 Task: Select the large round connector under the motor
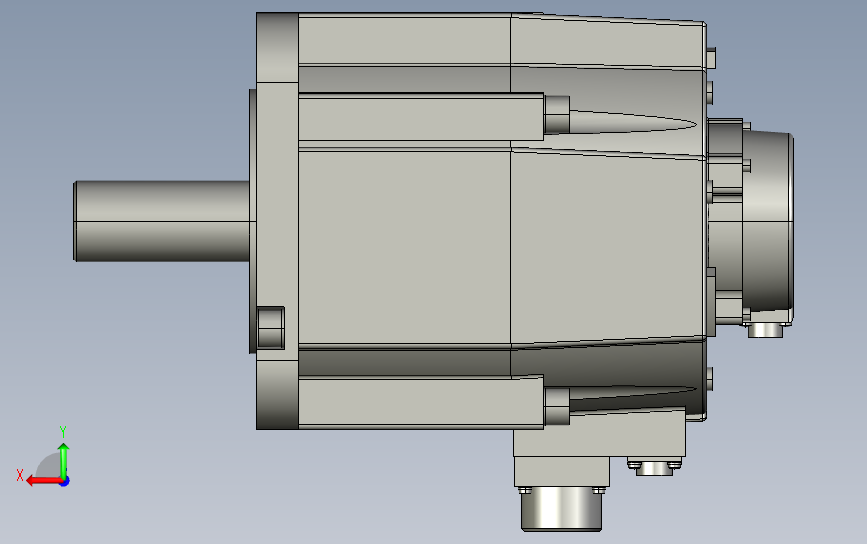coord(561,509)
